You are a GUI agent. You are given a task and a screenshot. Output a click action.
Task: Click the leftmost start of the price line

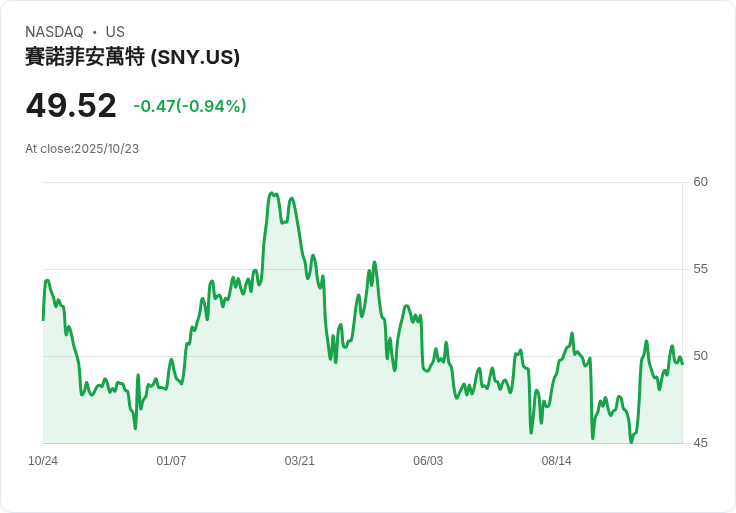[x=43, y=319]
